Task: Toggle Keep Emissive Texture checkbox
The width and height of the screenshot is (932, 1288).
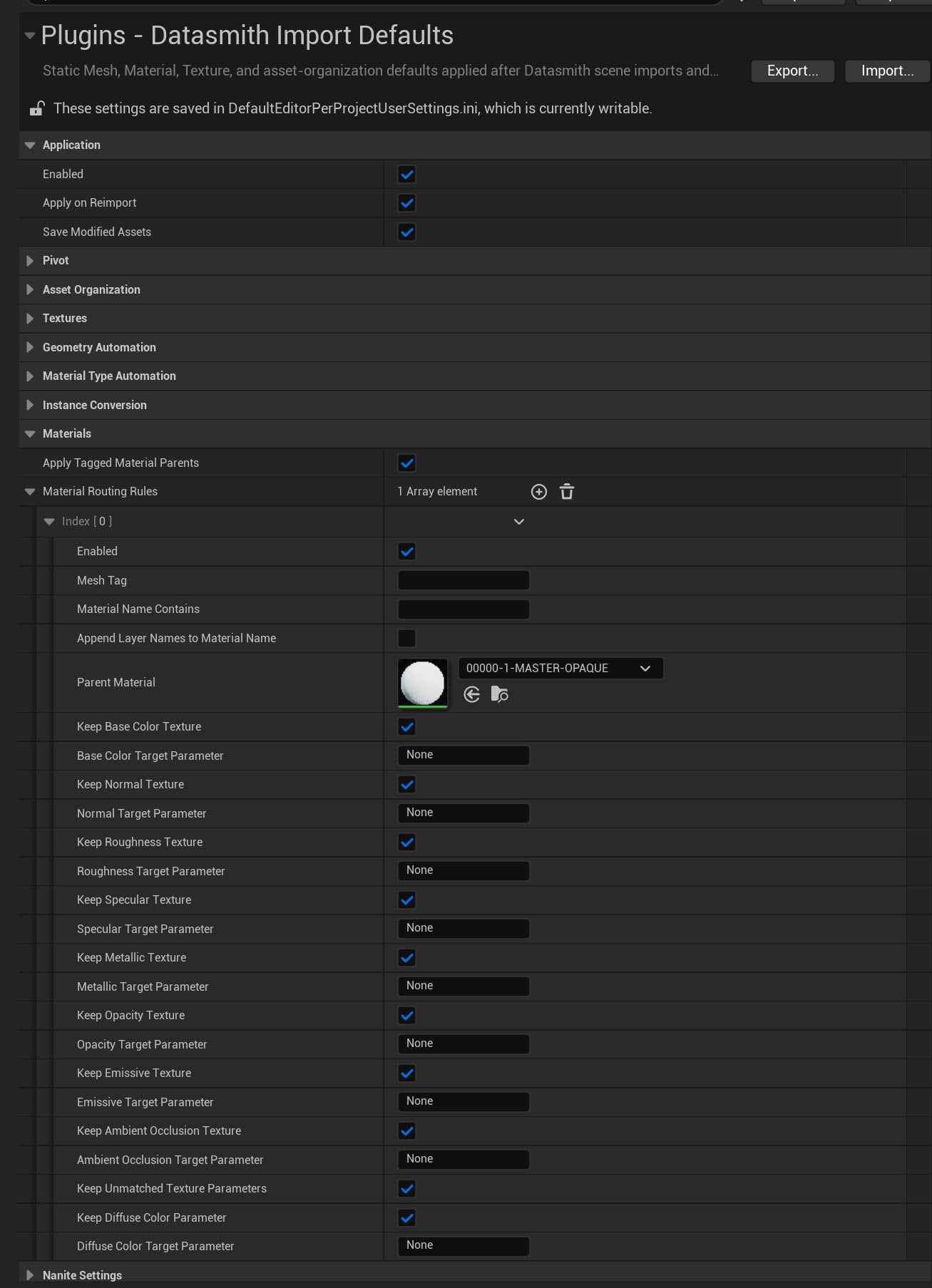Action: click(x=407, y=1073)
